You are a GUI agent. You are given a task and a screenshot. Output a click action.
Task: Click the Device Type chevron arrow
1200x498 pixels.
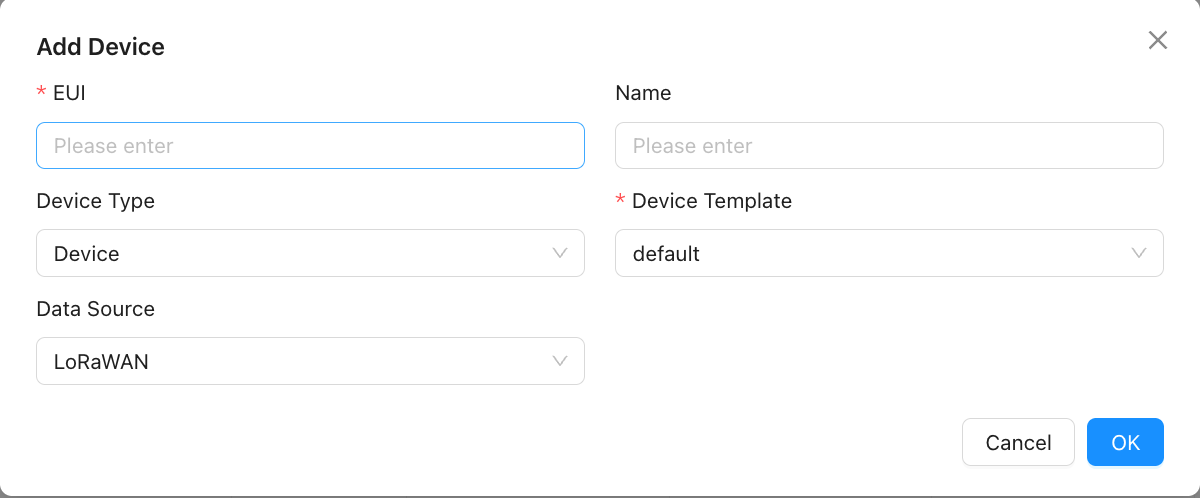560,253
